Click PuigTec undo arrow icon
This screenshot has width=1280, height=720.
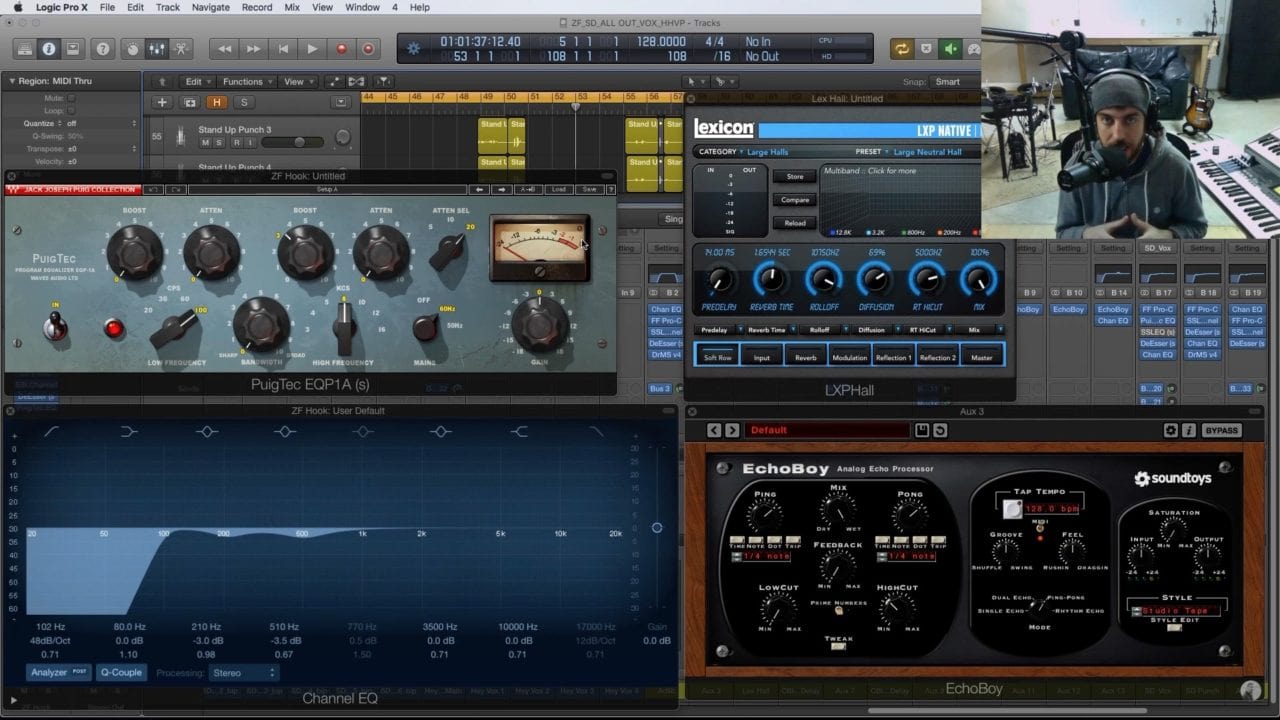(153, 189)
